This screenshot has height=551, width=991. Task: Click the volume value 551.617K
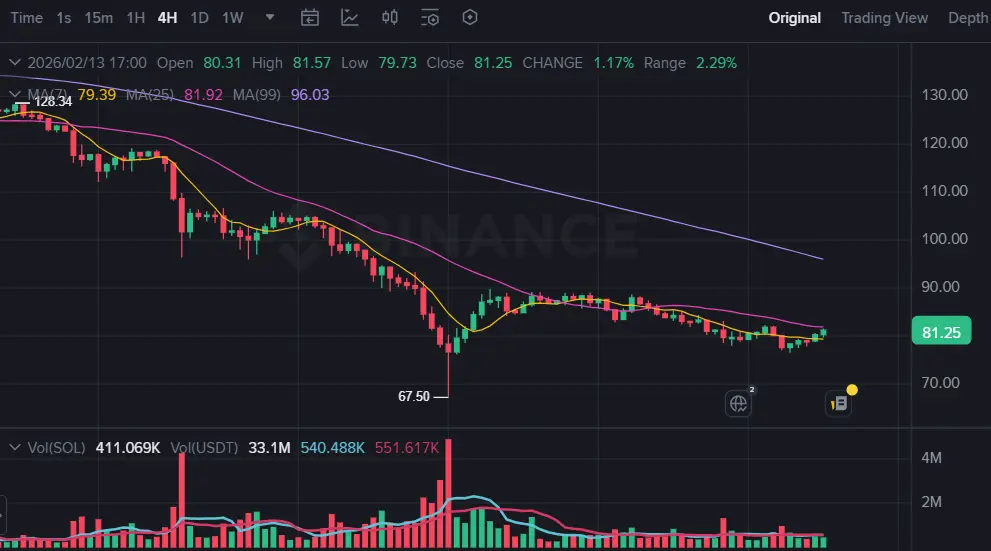[x=406, y=448]
